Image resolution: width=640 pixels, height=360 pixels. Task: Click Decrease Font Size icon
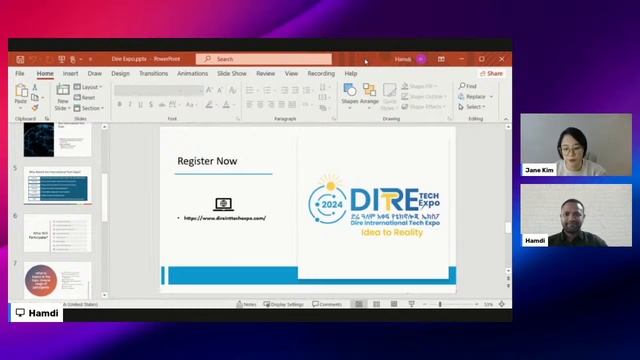(220, 90)
